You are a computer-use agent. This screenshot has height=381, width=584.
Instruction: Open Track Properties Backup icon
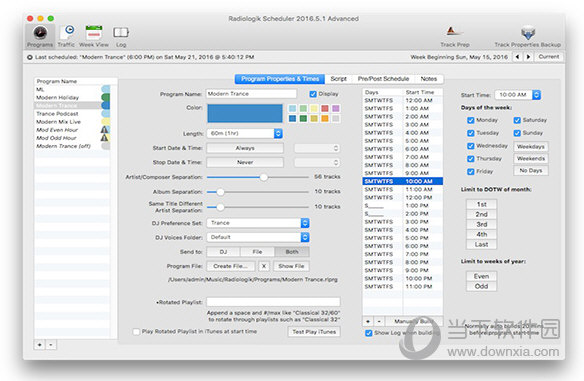528,33
